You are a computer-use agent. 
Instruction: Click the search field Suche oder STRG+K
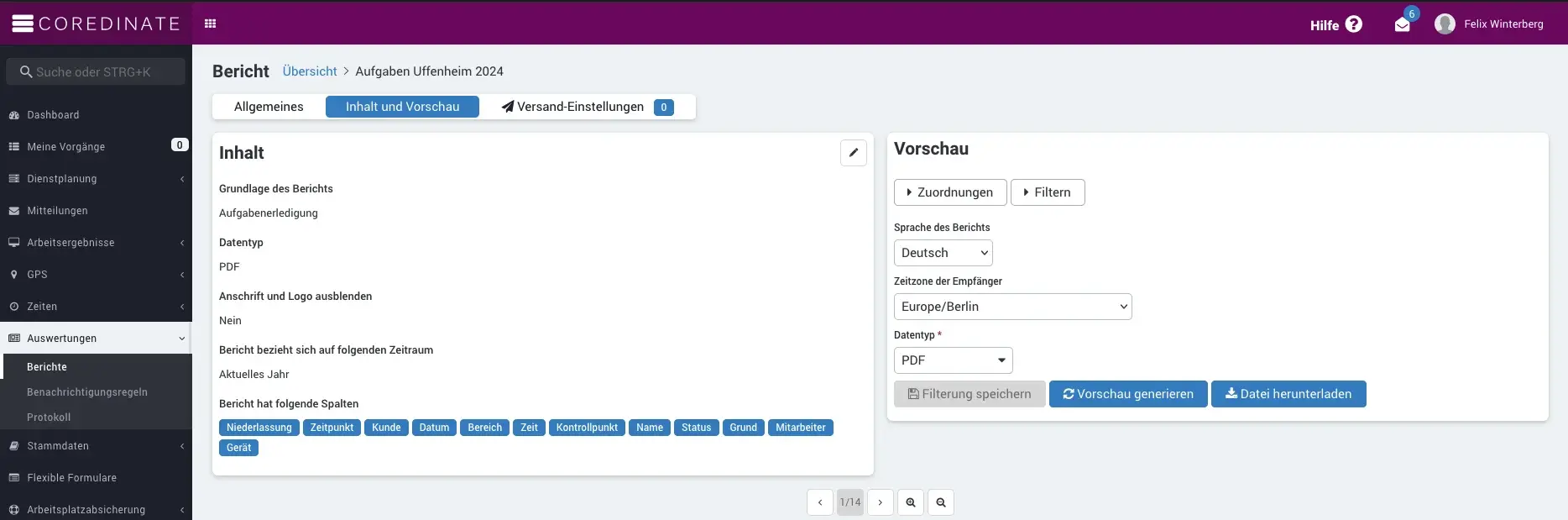pos(96,71)
